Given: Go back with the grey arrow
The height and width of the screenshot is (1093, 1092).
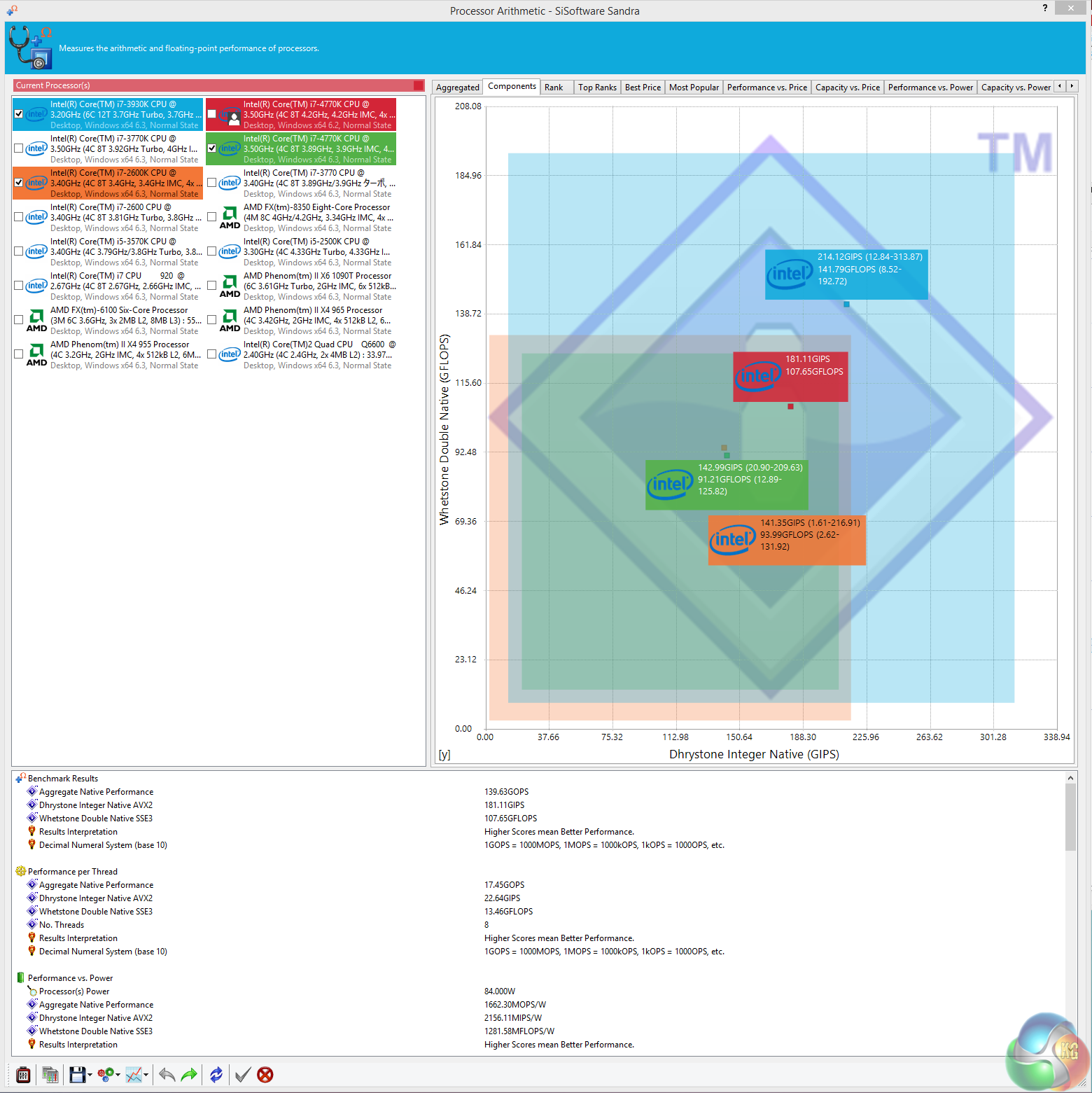Looking at the screenshot, I should click(x=167, y=1075).
